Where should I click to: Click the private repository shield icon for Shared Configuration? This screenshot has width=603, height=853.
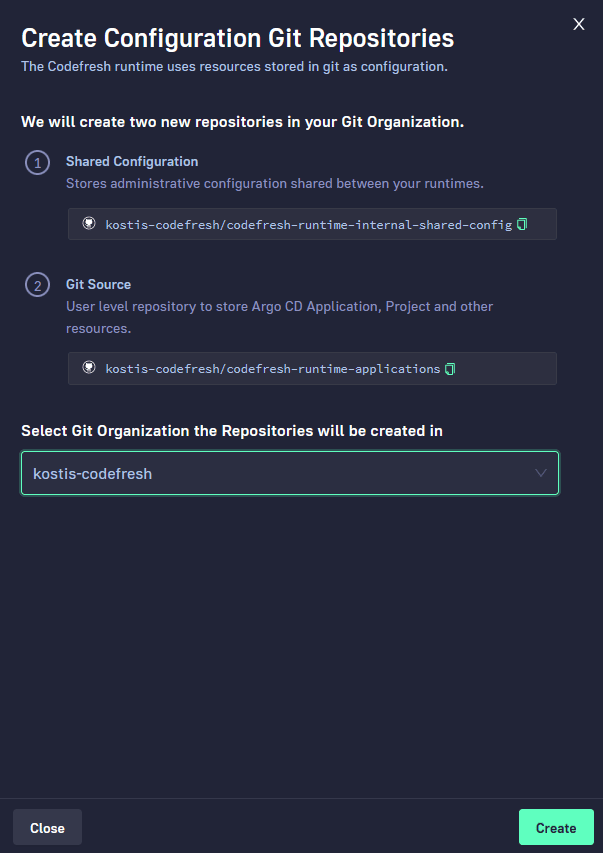coord(90,224)
